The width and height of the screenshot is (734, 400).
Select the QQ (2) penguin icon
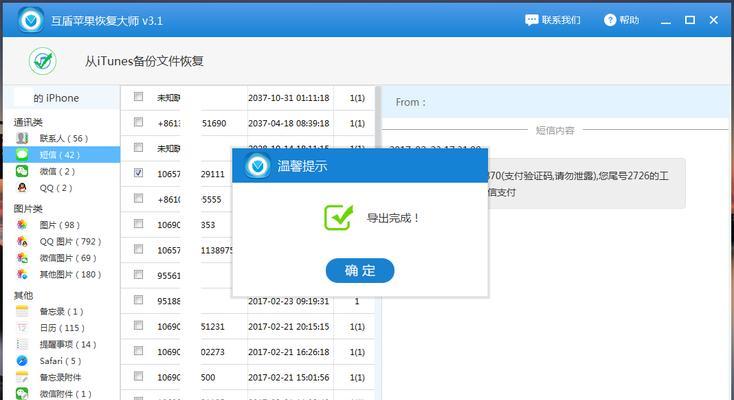[x=22, y=187]
